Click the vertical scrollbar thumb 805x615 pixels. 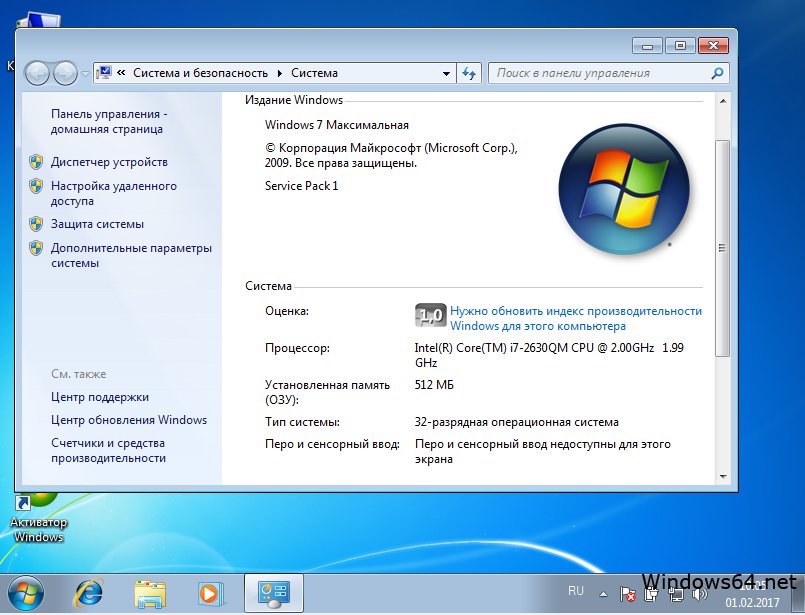(x=723, y=248)
